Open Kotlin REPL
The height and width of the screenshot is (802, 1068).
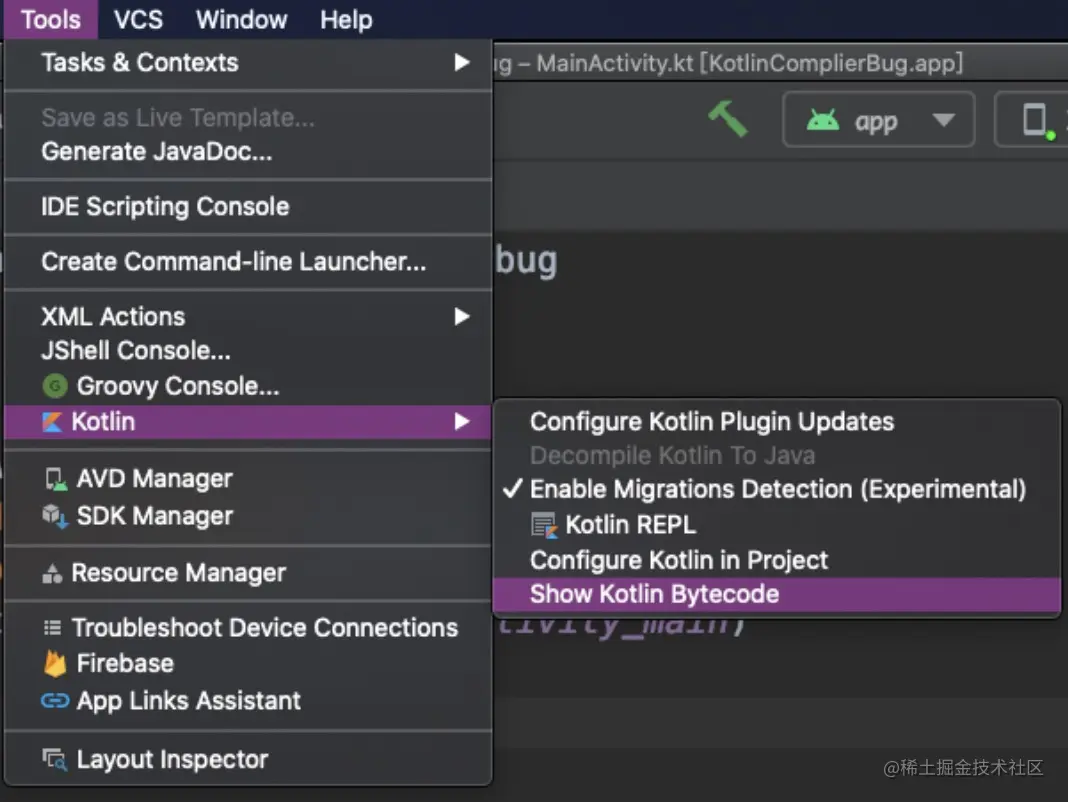pyautogui.click(x=776, y=525)
